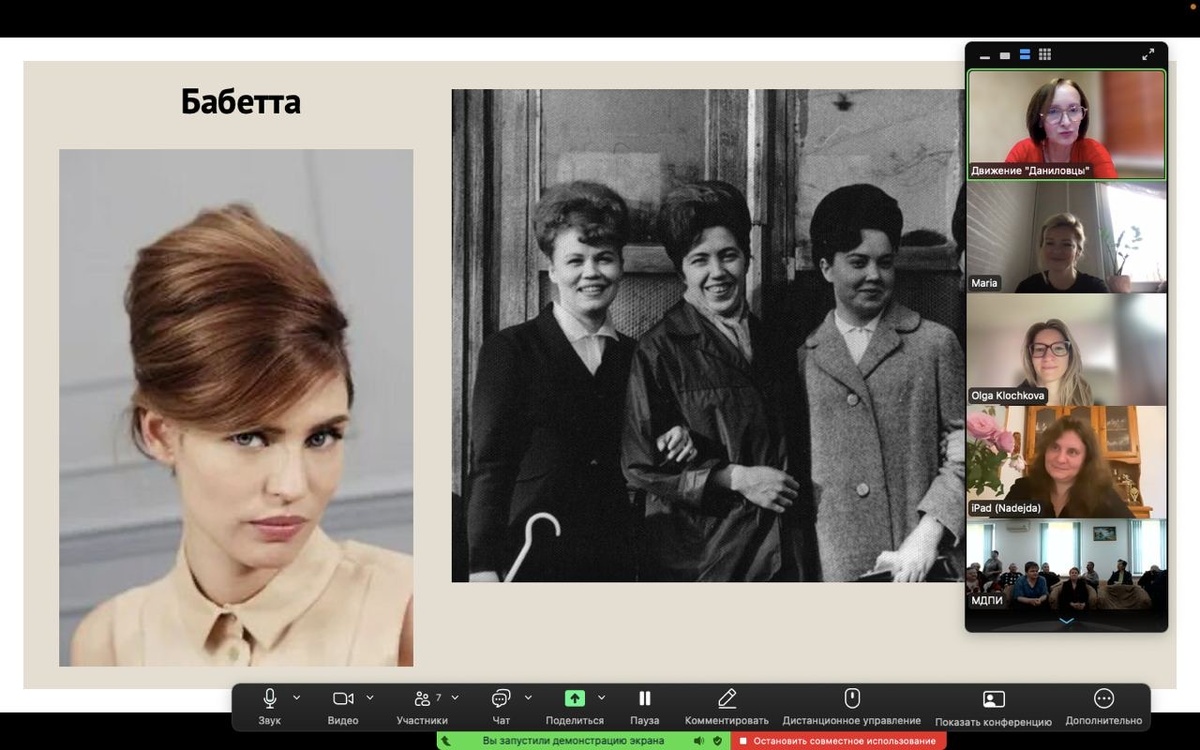Switch video panel to single speaker view
1200x750 pixels.
click(x=1005, y=55)
